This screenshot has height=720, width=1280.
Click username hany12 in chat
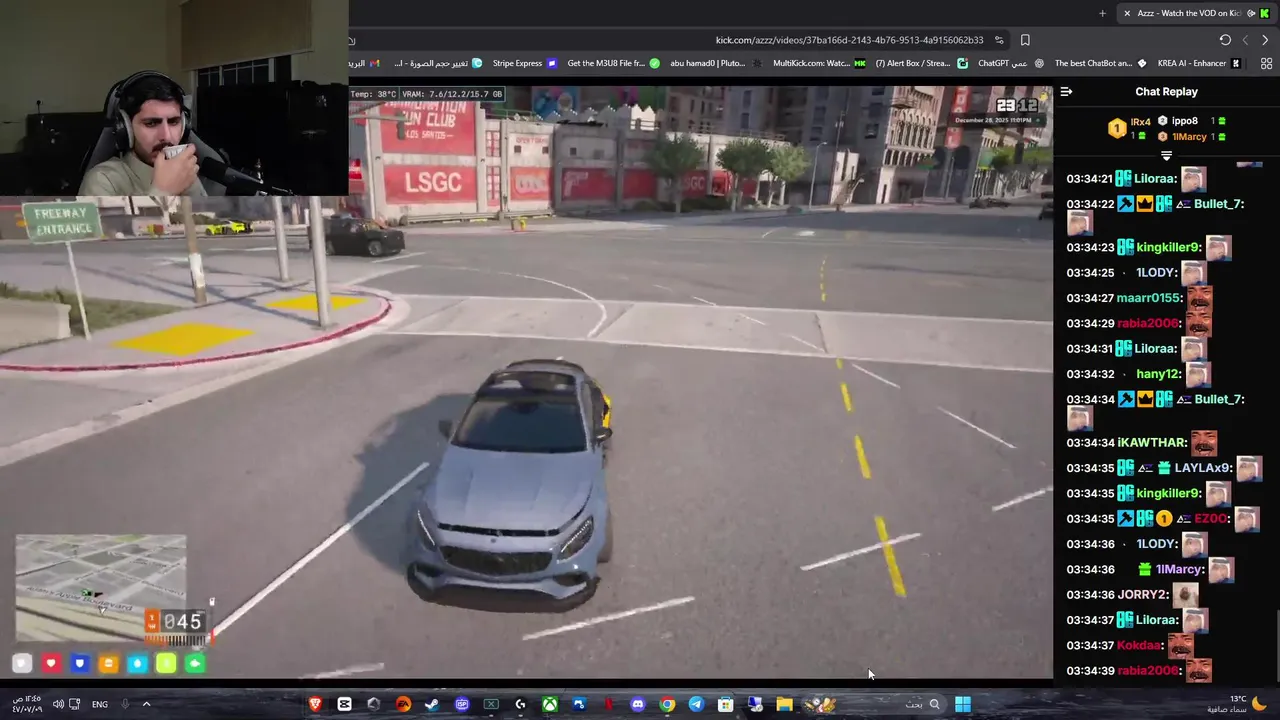[x=1158, y=374]
